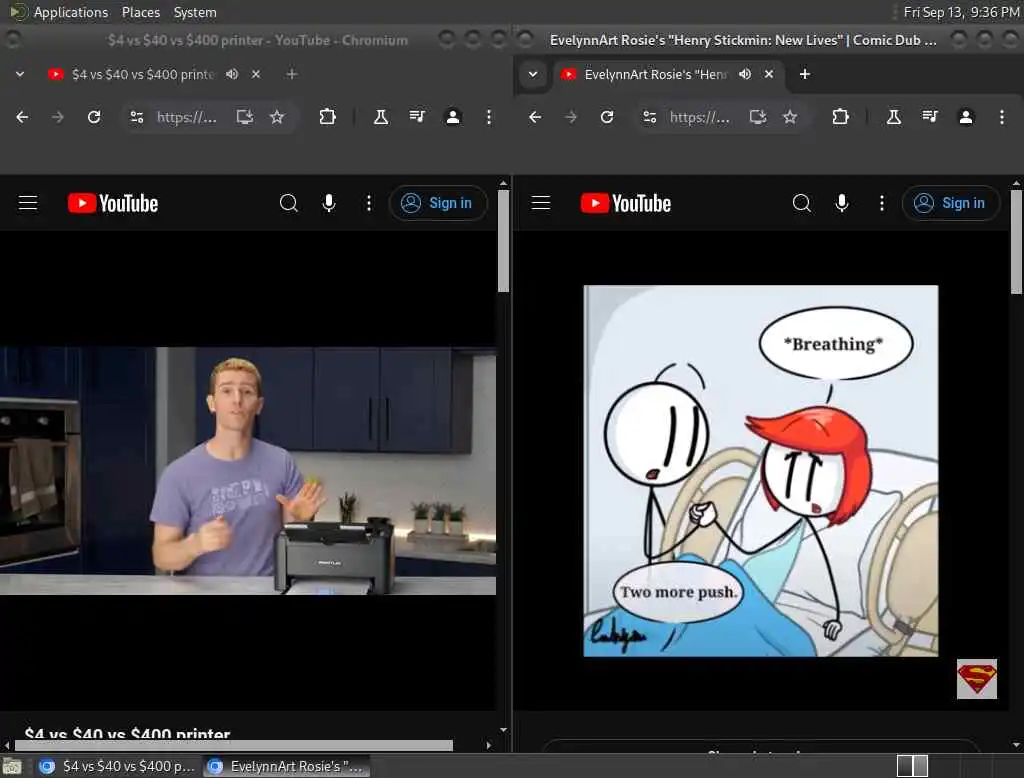Open YouTube search in right window
Screen dimensions: 1024x778
click(x=802, y=203)
